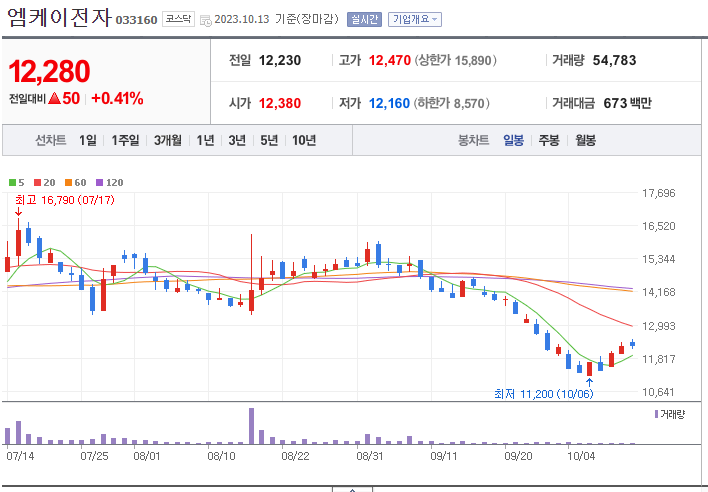Click the 최고 16,790 (07/17) annotation

65,200
